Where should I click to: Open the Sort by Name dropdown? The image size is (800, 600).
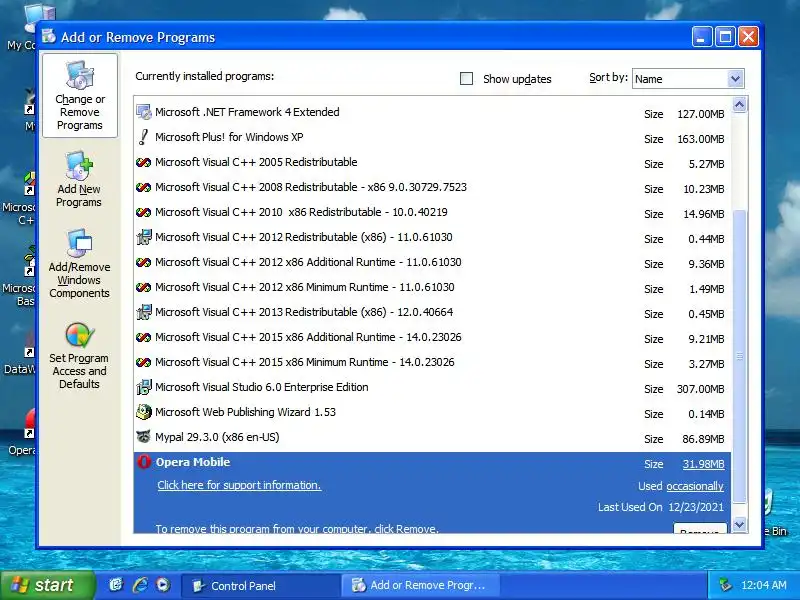(735, 79)
